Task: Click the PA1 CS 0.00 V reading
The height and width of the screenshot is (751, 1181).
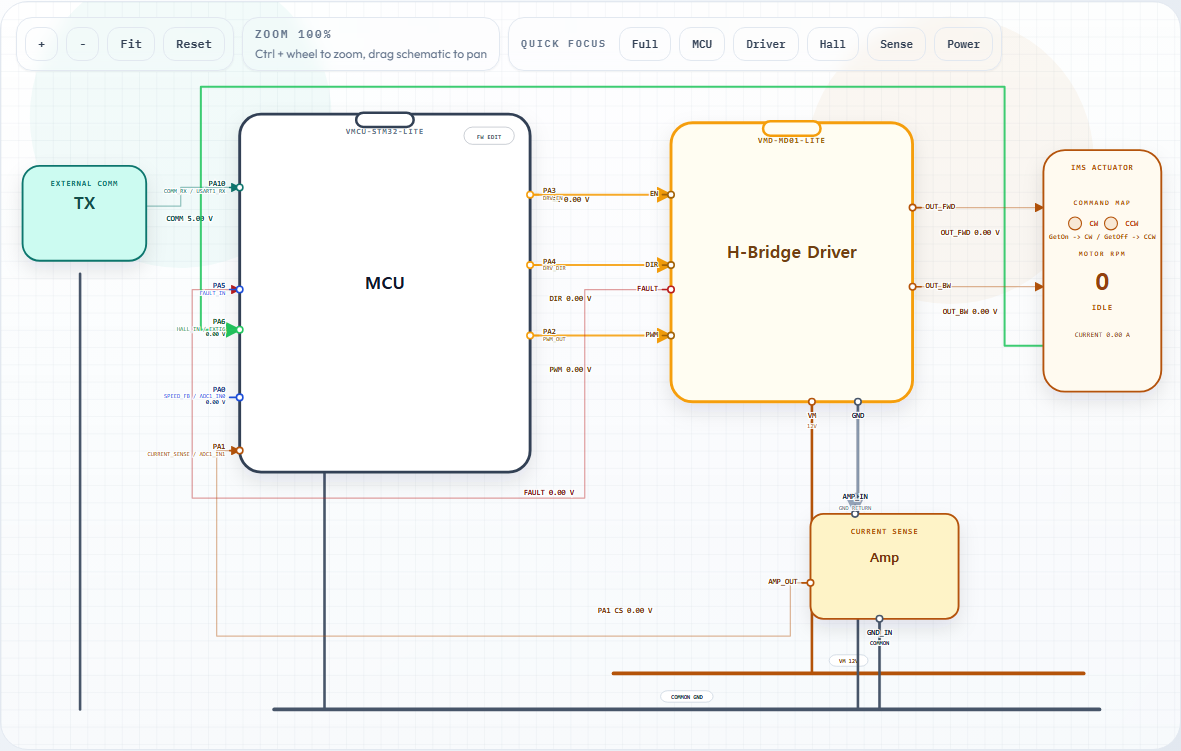Action: [625, 611]
